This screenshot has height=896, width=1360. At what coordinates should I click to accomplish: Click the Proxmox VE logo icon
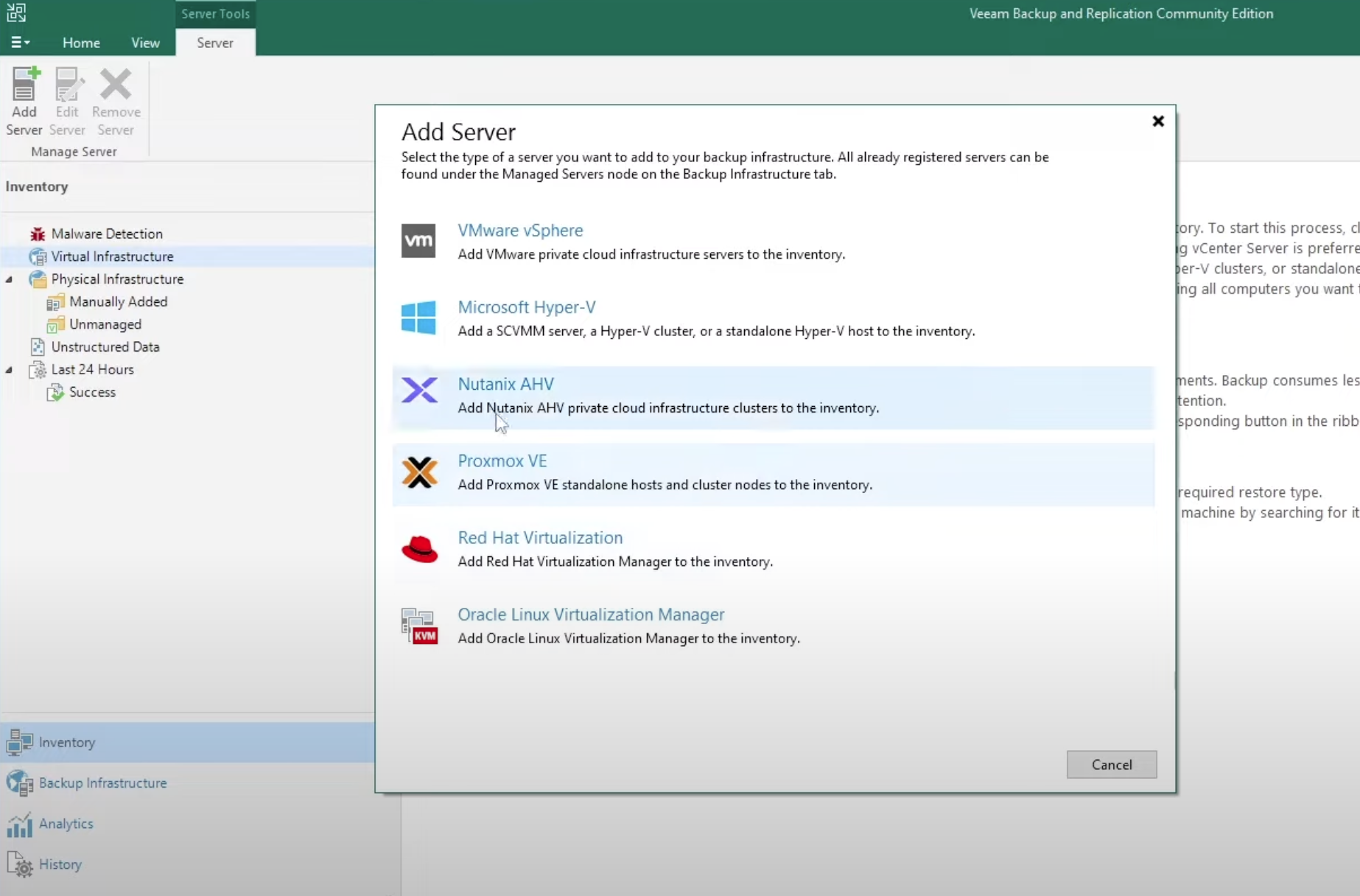419,472
